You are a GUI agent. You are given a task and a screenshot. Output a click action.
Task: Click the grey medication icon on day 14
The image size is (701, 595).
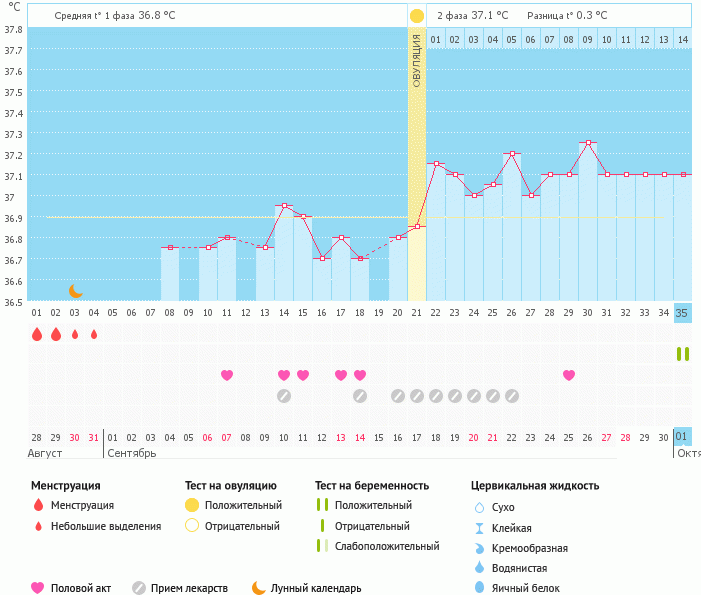click(284, 395)
